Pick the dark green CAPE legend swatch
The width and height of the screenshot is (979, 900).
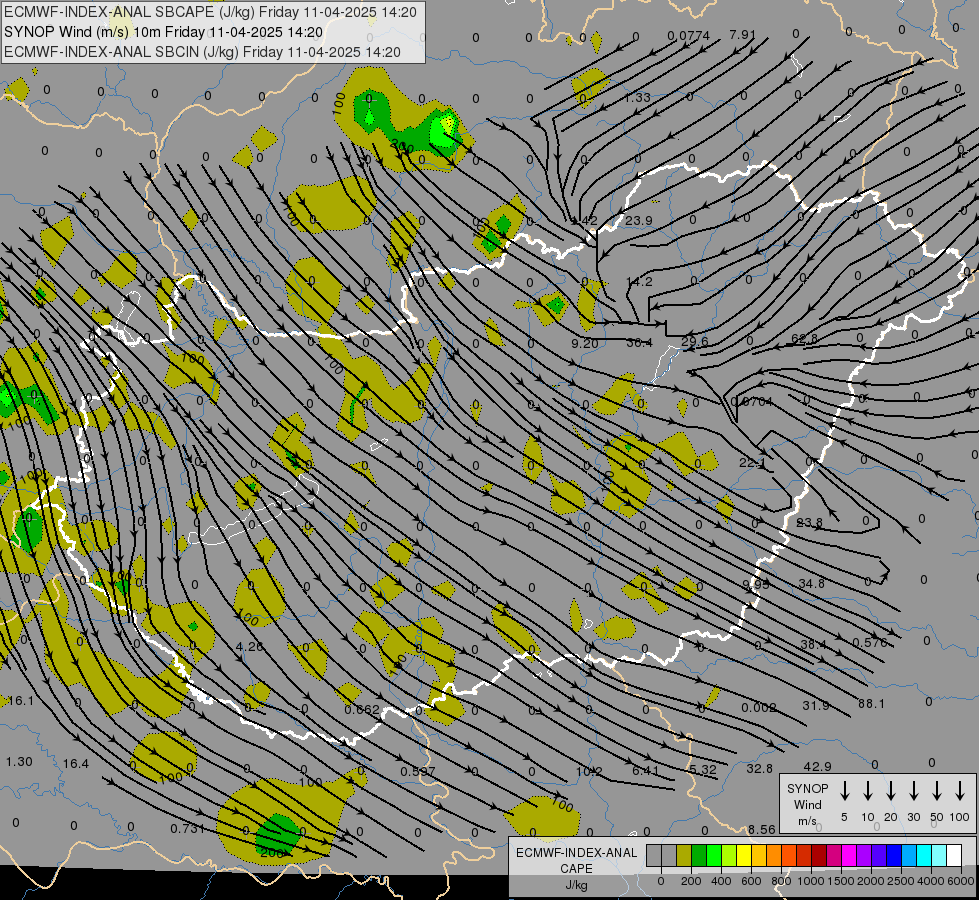[x=699, y=855]
